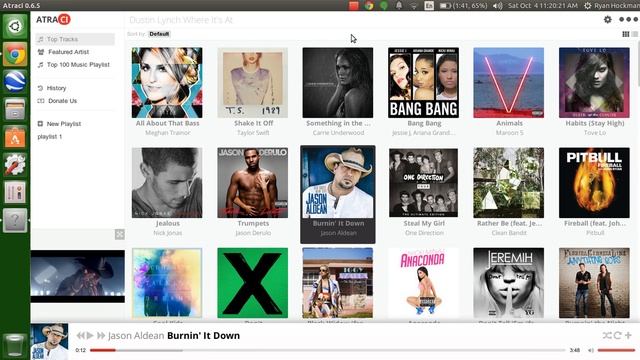Play Steal My Girl cover

coord(423,183)
